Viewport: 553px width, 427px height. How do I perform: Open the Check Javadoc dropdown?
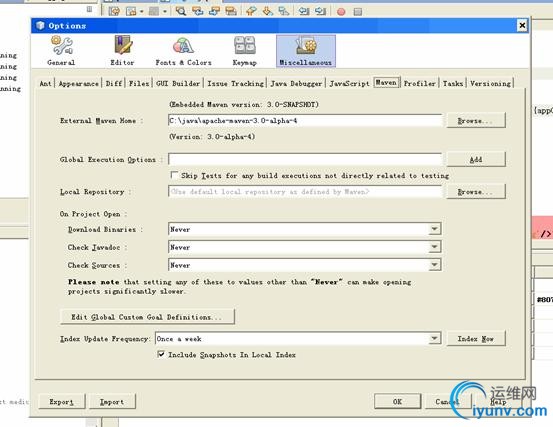(435, 247)
